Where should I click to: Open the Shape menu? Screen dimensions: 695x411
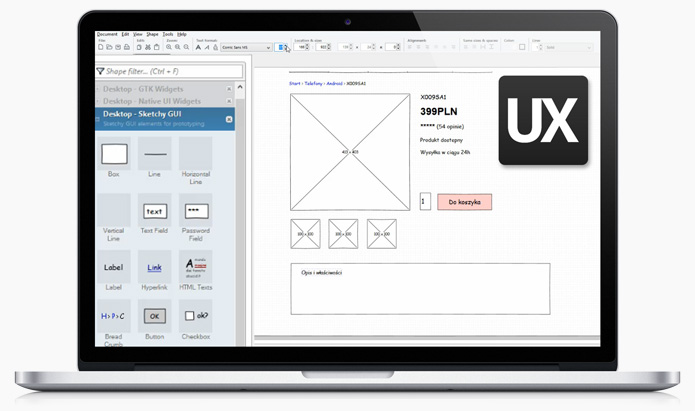point(152,34)
